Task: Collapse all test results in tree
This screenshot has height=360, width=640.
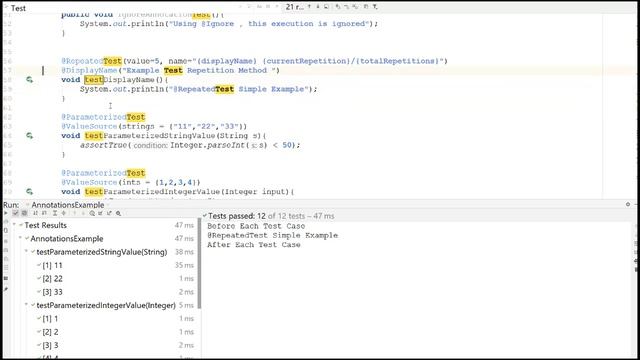Action: pos(64,213)
